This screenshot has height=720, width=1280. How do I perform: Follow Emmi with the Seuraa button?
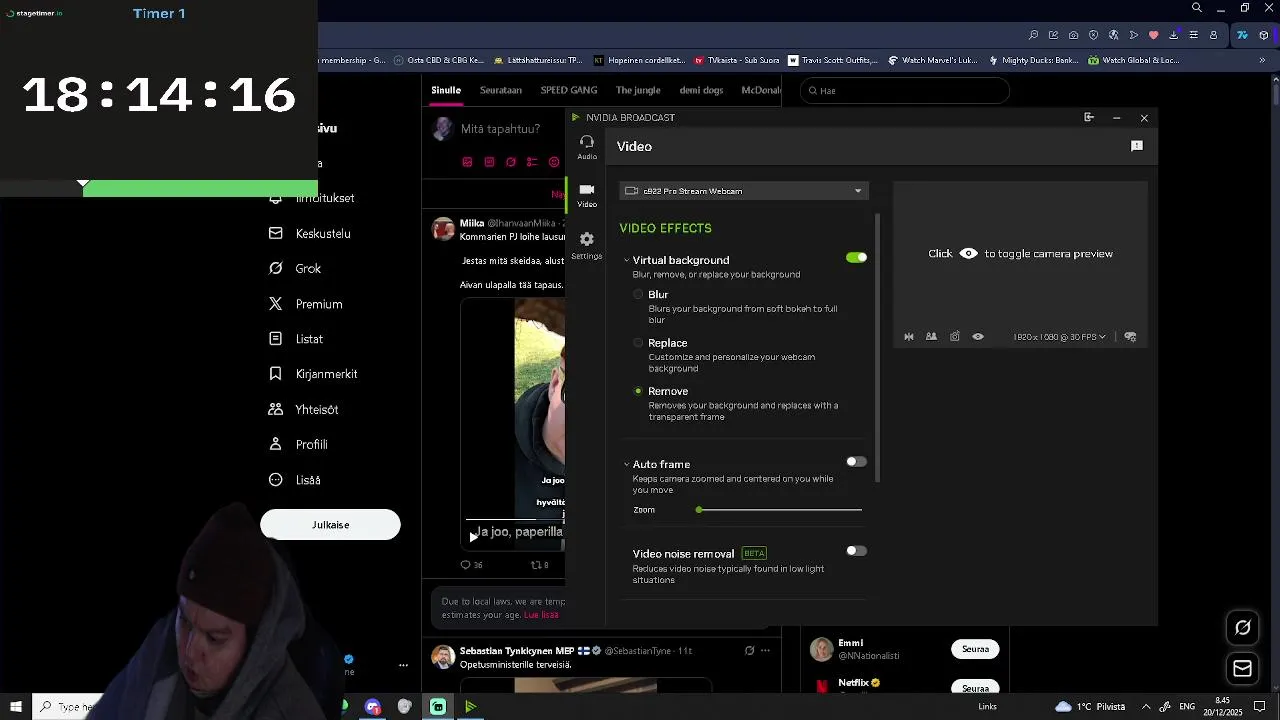[x=975, y=649]
